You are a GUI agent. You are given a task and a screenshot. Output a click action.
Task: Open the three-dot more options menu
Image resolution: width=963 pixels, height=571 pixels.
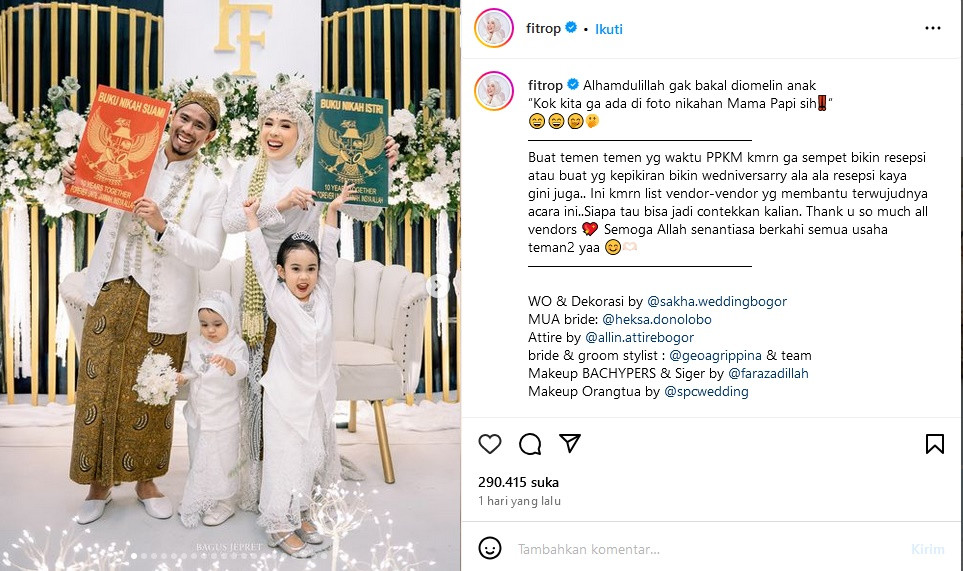pyautogui.click(x=932, y=28)
